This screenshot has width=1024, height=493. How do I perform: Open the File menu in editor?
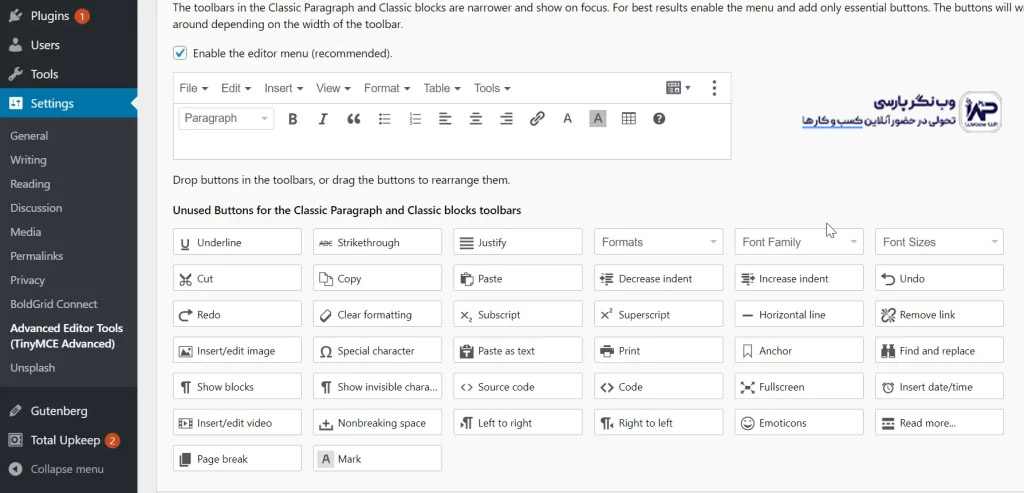coord(193,88)
